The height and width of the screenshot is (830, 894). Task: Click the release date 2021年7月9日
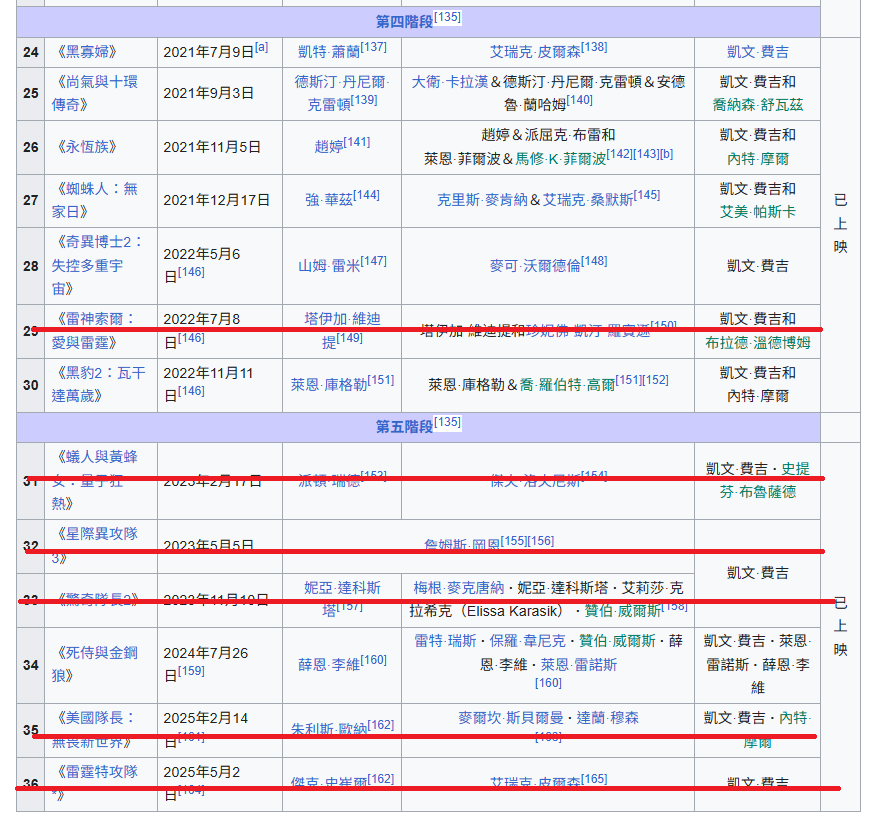click(x=209, y=52)
